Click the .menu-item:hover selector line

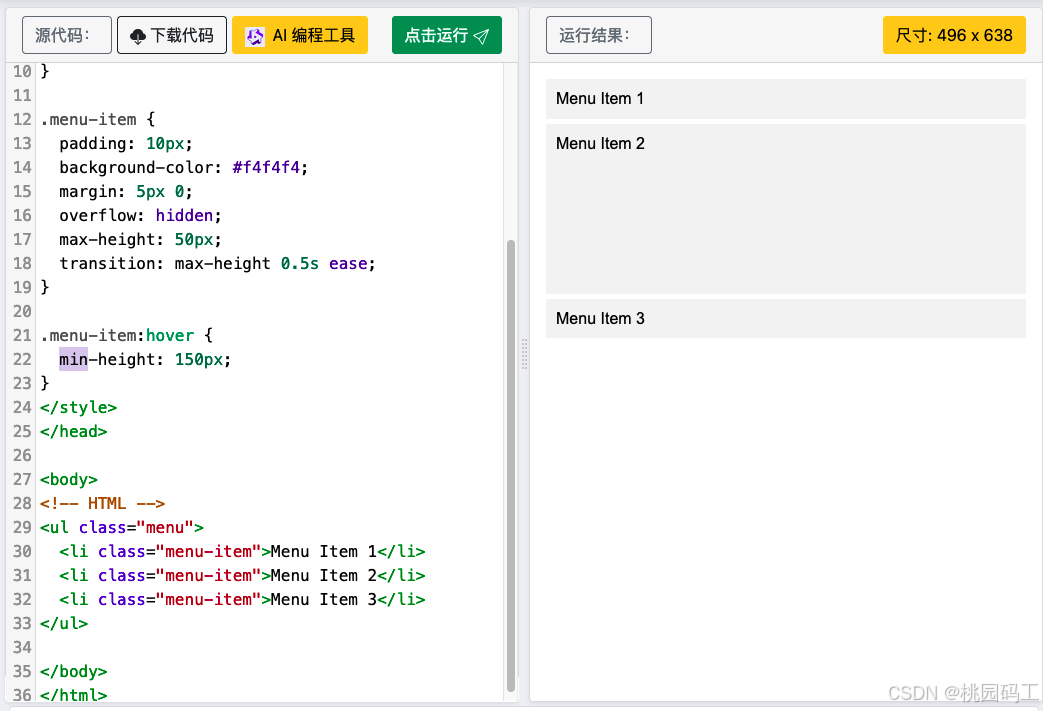click(x=126, y=335)
